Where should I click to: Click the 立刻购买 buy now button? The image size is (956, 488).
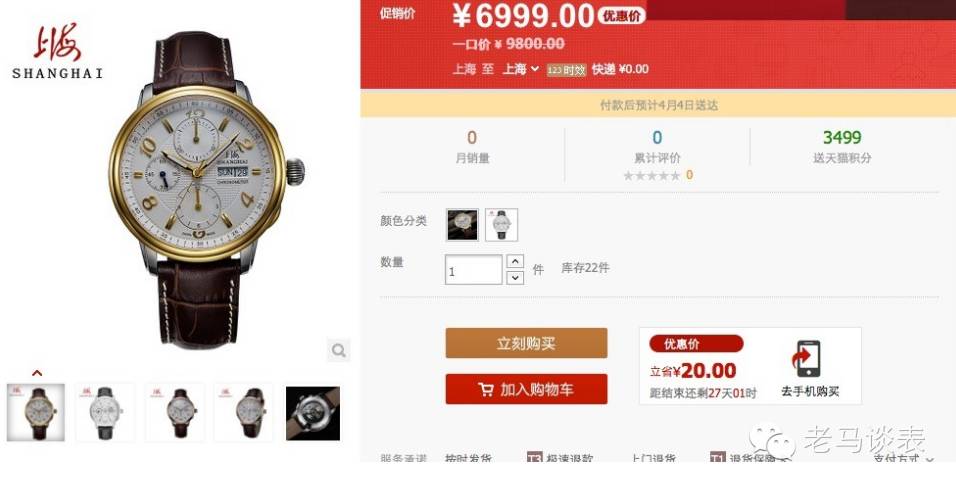coord(526,343)
